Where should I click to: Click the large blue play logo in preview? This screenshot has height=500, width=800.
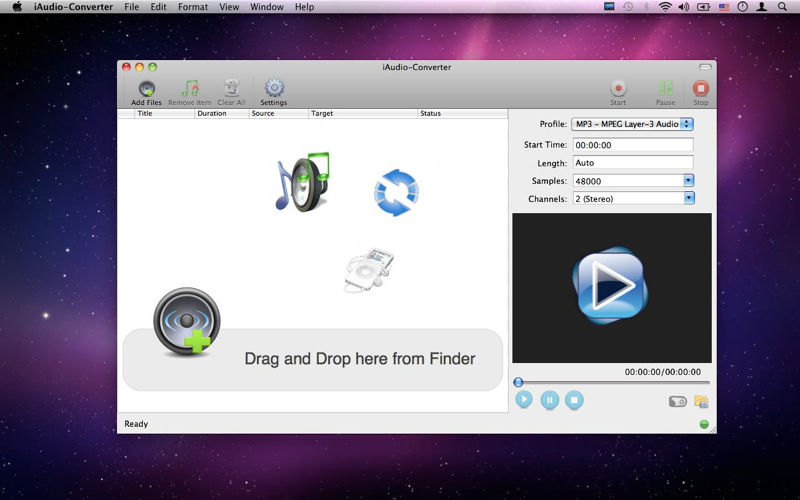tap(610, 286)
